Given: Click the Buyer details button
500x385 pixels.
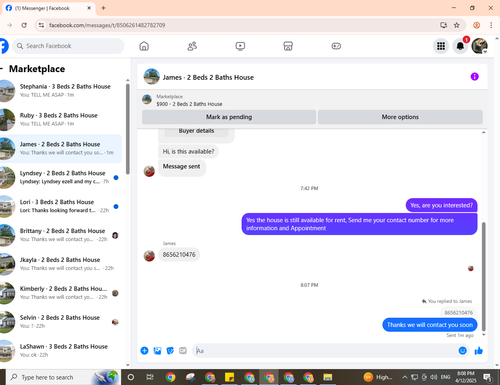Looking at the screenshot, I should tap(196, 131).
